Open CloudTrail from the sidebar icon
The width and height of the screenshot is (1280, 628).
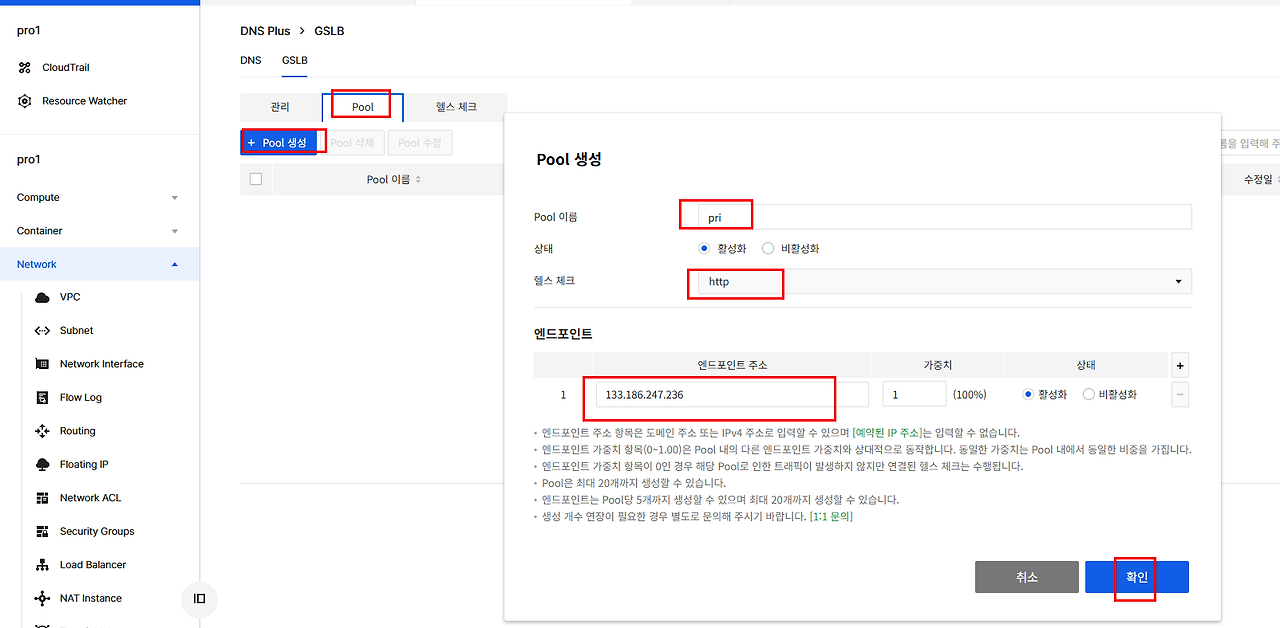point(25,68)
